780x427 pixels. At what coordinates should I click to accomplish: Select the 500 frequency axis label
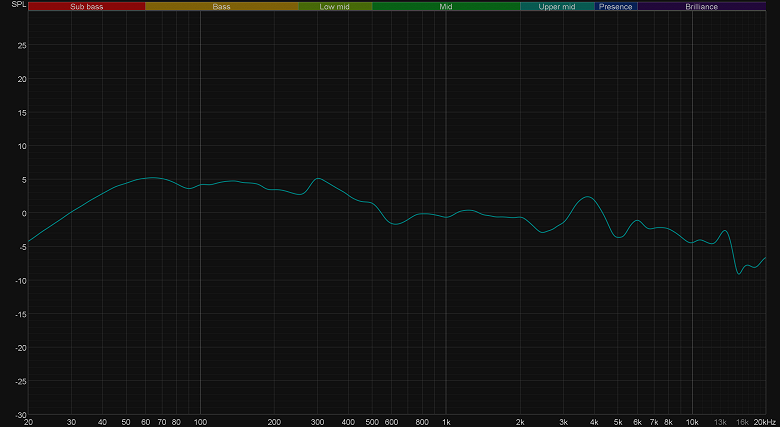tap(372, 422)
